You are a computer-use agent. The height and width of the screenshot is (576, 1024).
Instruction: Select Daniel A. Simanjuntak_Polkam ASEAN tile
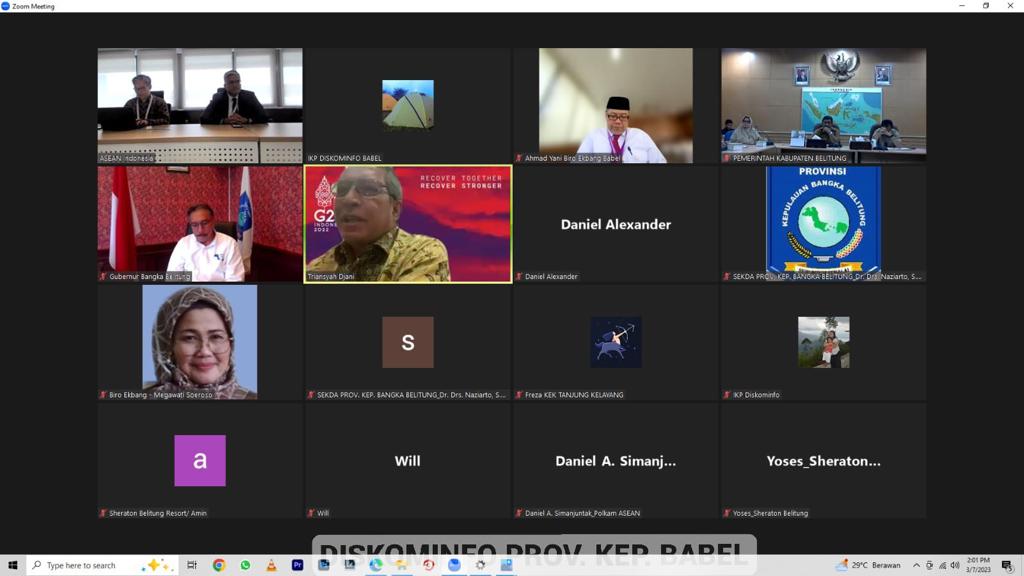616,460
